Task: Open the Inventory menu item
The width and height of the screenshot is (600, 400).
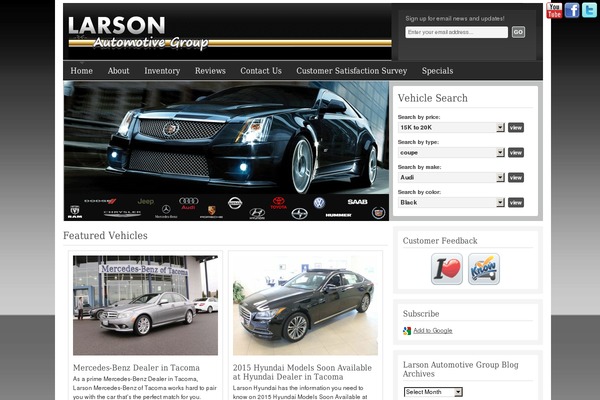Action: click(x=162, y=71)
